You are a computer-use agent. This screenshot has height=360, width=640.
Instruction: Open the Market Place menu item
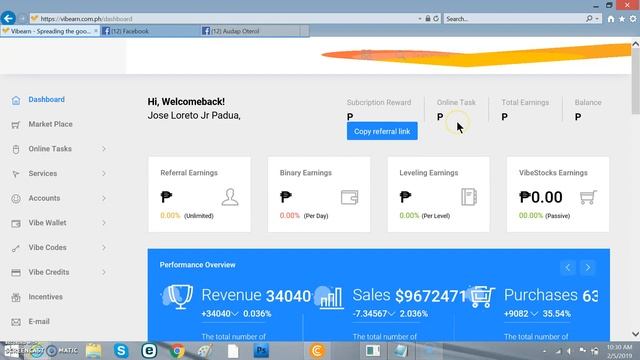coord(50,124)
